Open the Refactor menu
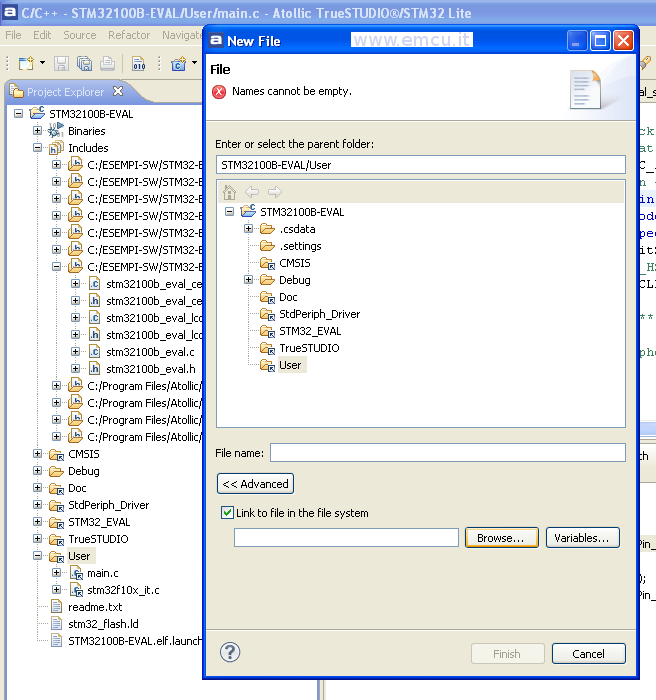Screen dimensions: 656x700 (129, 35)
